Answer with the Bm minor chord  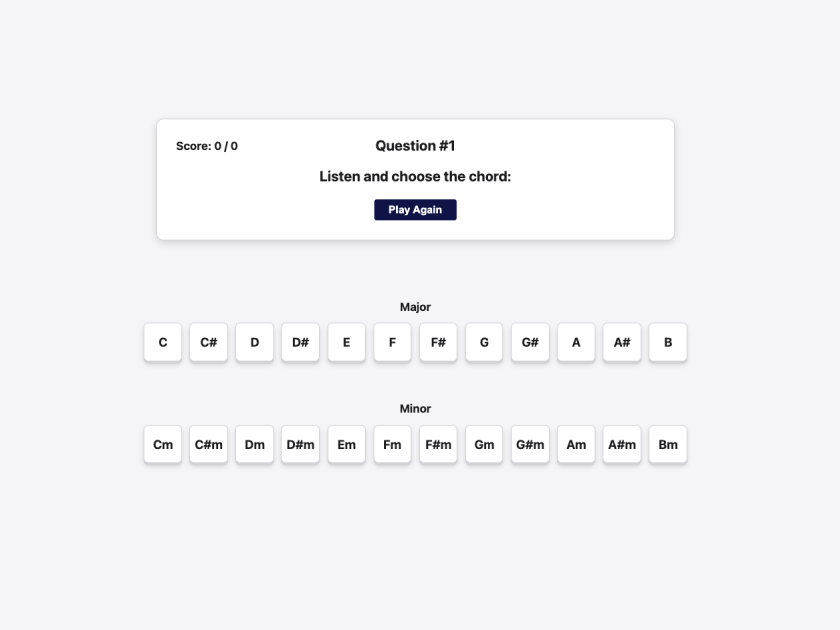(668, 444)
